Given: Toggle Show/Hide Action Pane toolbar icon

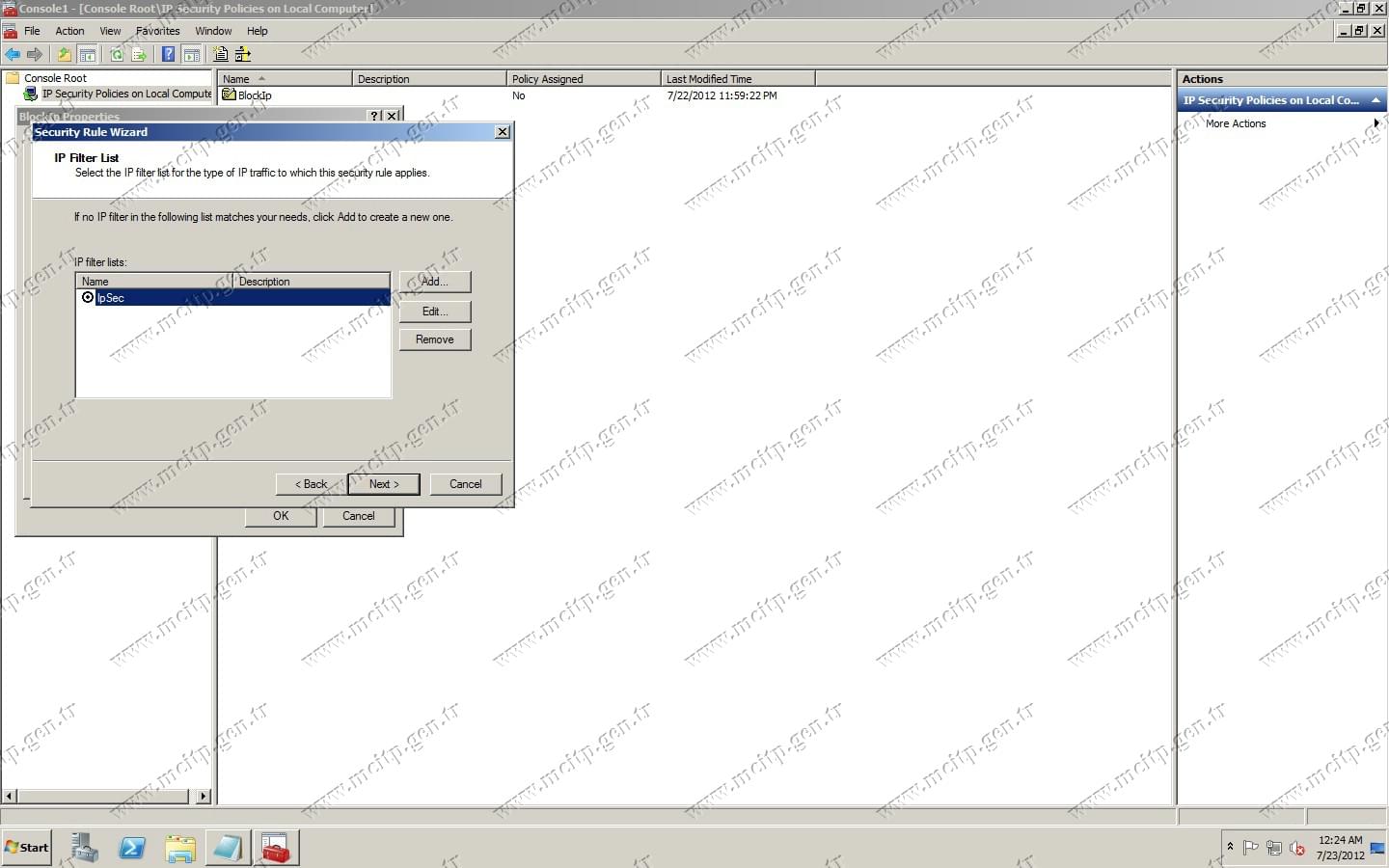Looking at the screenshot, I should pos(192,55).
